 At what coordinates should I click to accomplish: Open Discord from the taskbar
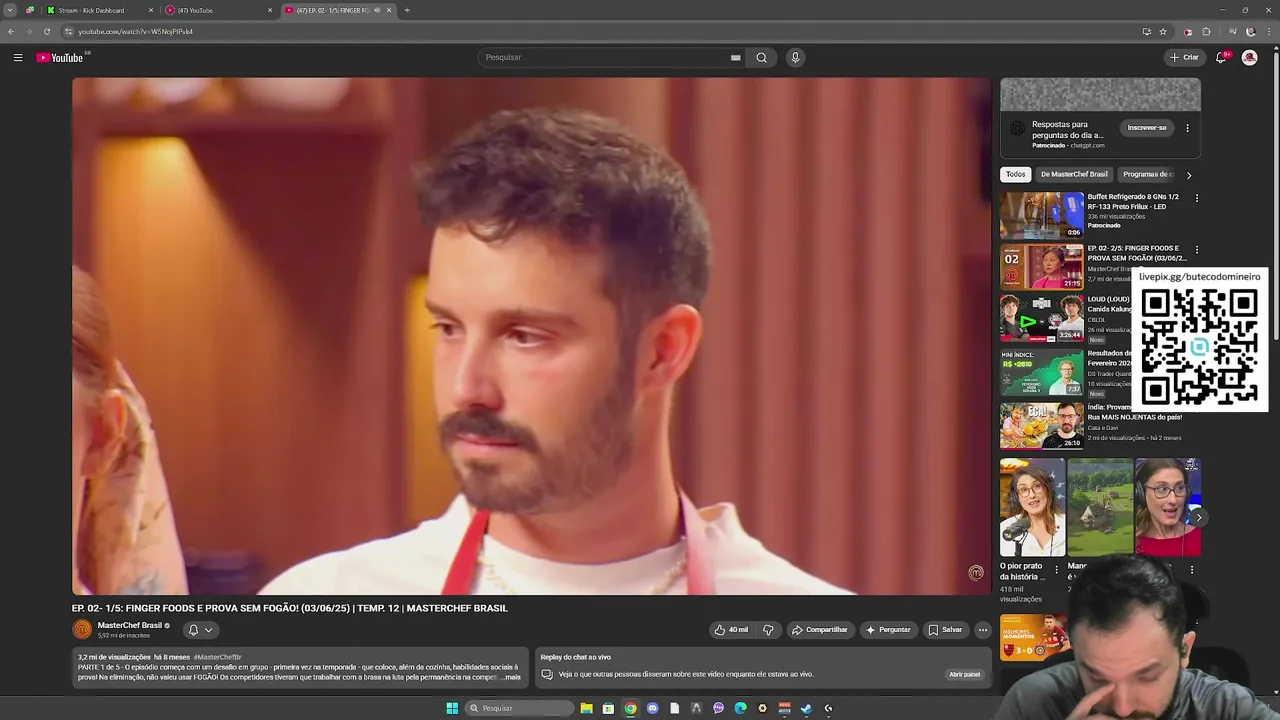click(x=653, y=708)
